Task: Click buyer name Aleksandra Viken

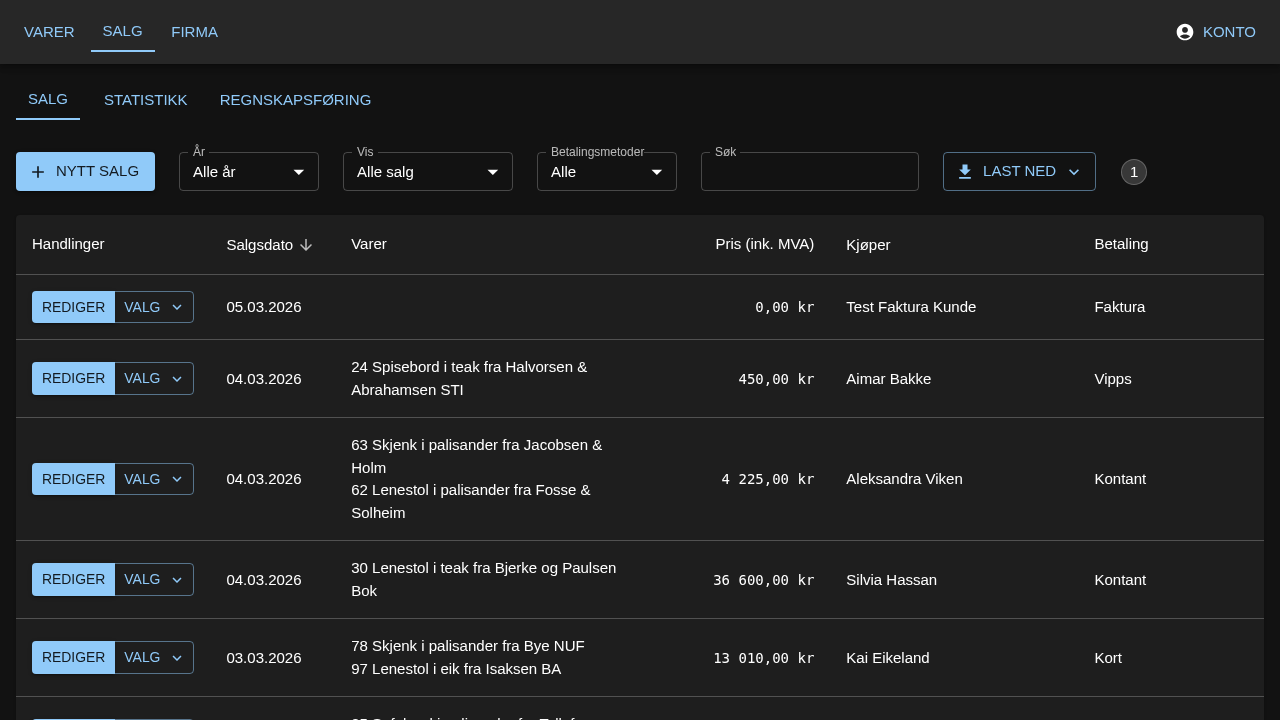Action: point(904,479)
